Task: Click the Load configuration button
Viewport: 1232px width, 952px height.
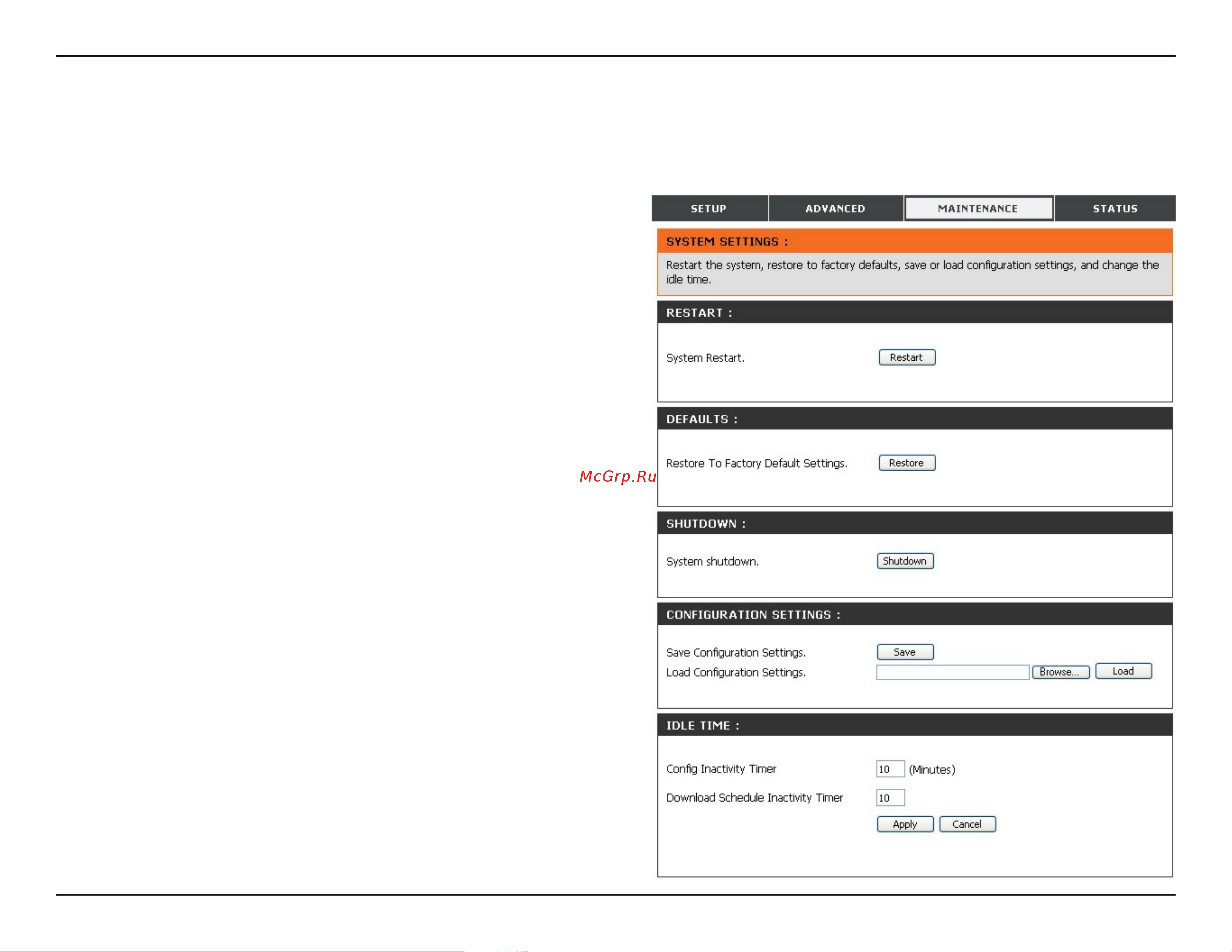Action: [1123, 671]
